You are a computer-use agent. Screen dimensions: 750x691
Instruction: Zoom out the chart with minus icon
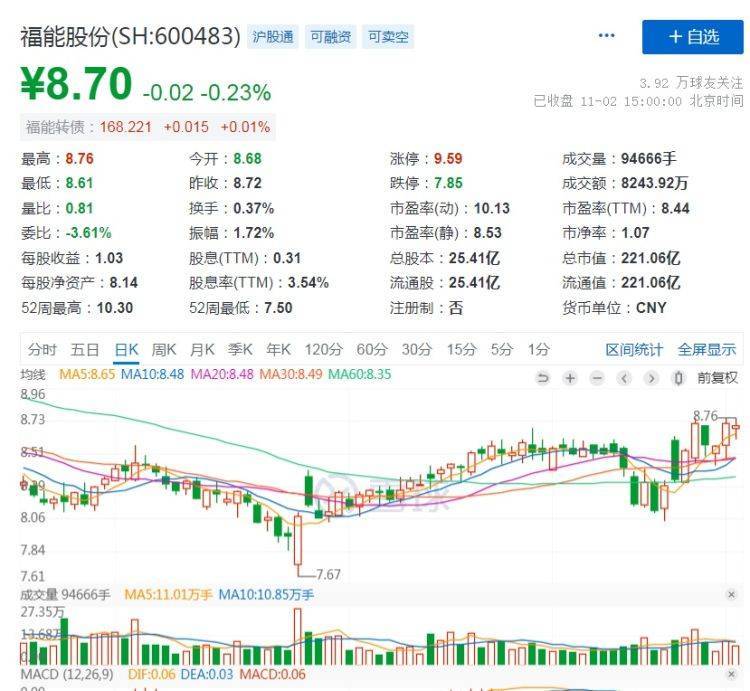click(597, 378)
